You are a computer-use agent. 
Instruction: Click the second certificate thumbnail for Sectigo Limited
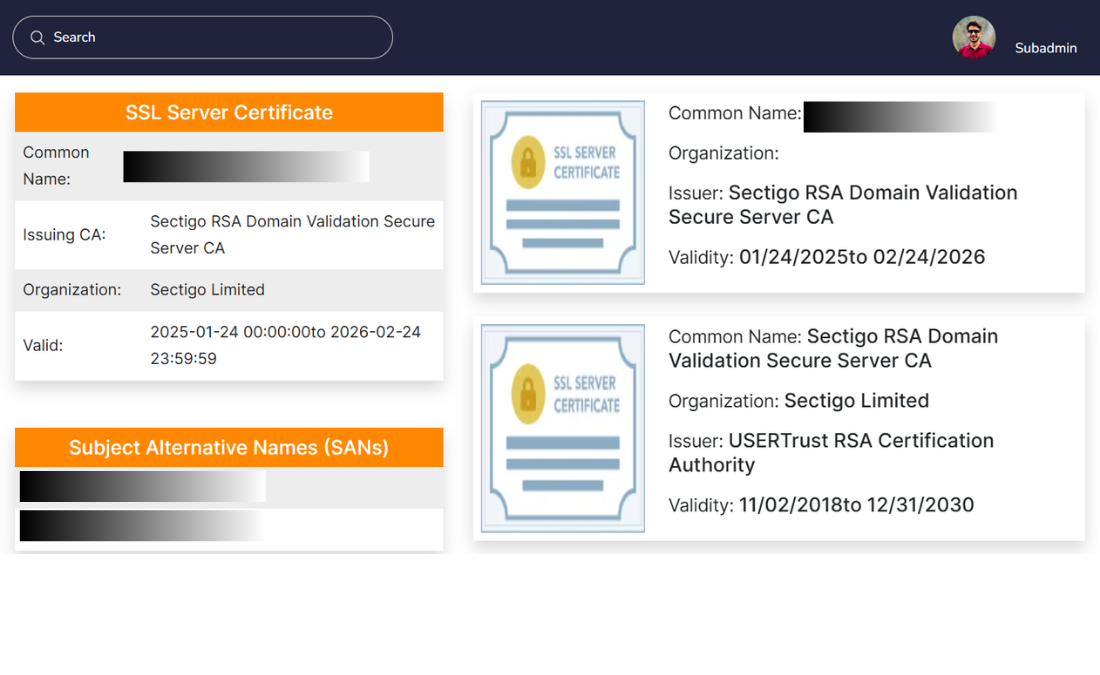pyautogui.click(x=563, y=428)
